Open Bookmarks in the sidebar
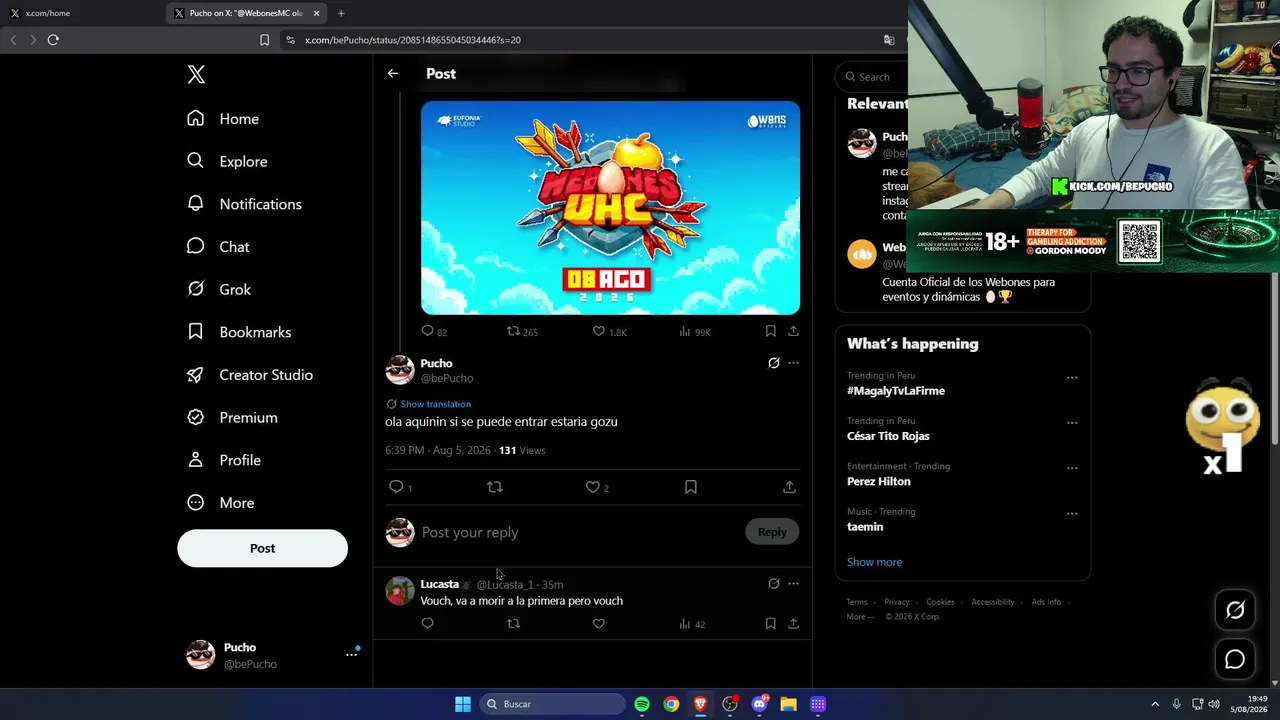Screen dimensions: 1280x720 click(240, 332)
